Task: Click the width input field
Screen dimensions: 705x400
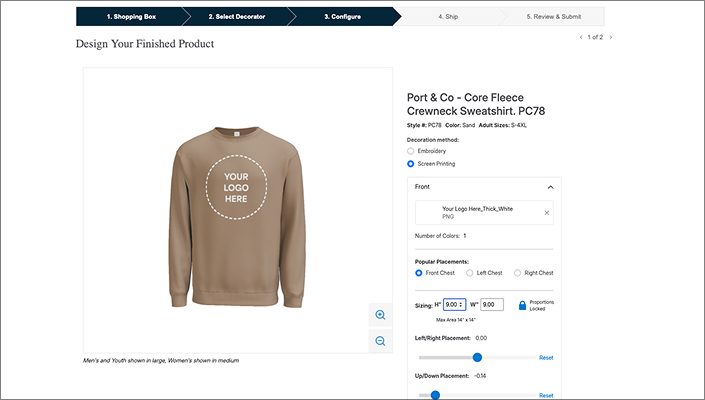Action: click(x=492, y=305)
